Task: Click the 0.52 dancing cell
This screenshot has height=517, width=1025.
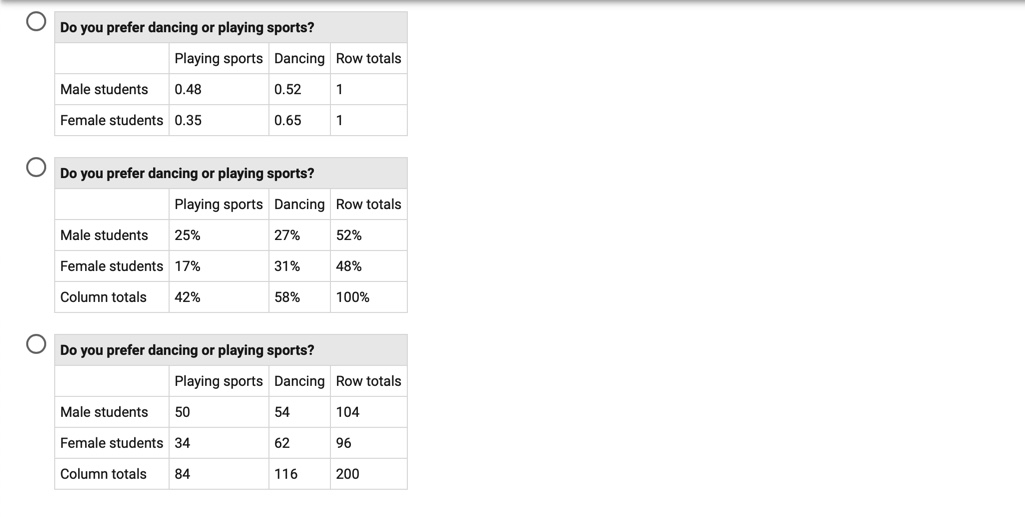Action: pyautogui.click(x=287, y=89)
